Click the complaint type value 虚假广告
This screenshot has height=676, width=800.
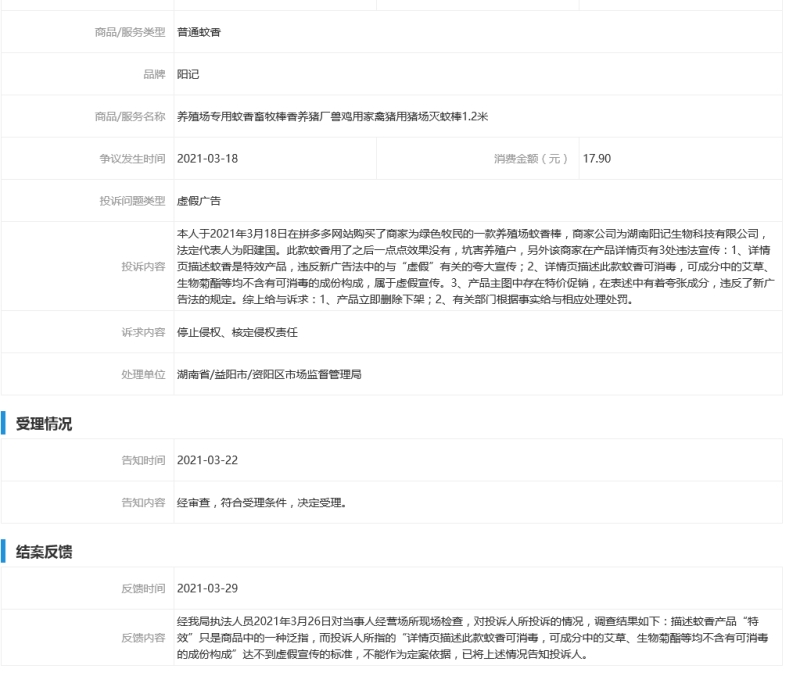pyautogui.click(x=198, y=201)
